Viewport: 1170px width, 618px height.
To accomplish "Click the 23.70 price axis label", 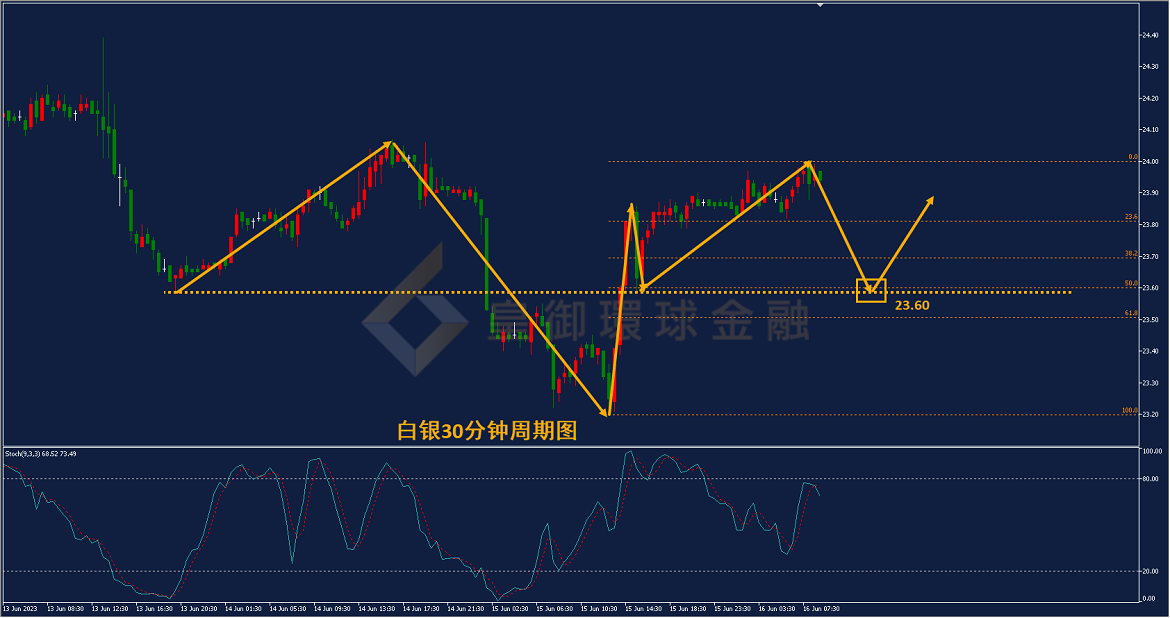I will point(1150,256).
